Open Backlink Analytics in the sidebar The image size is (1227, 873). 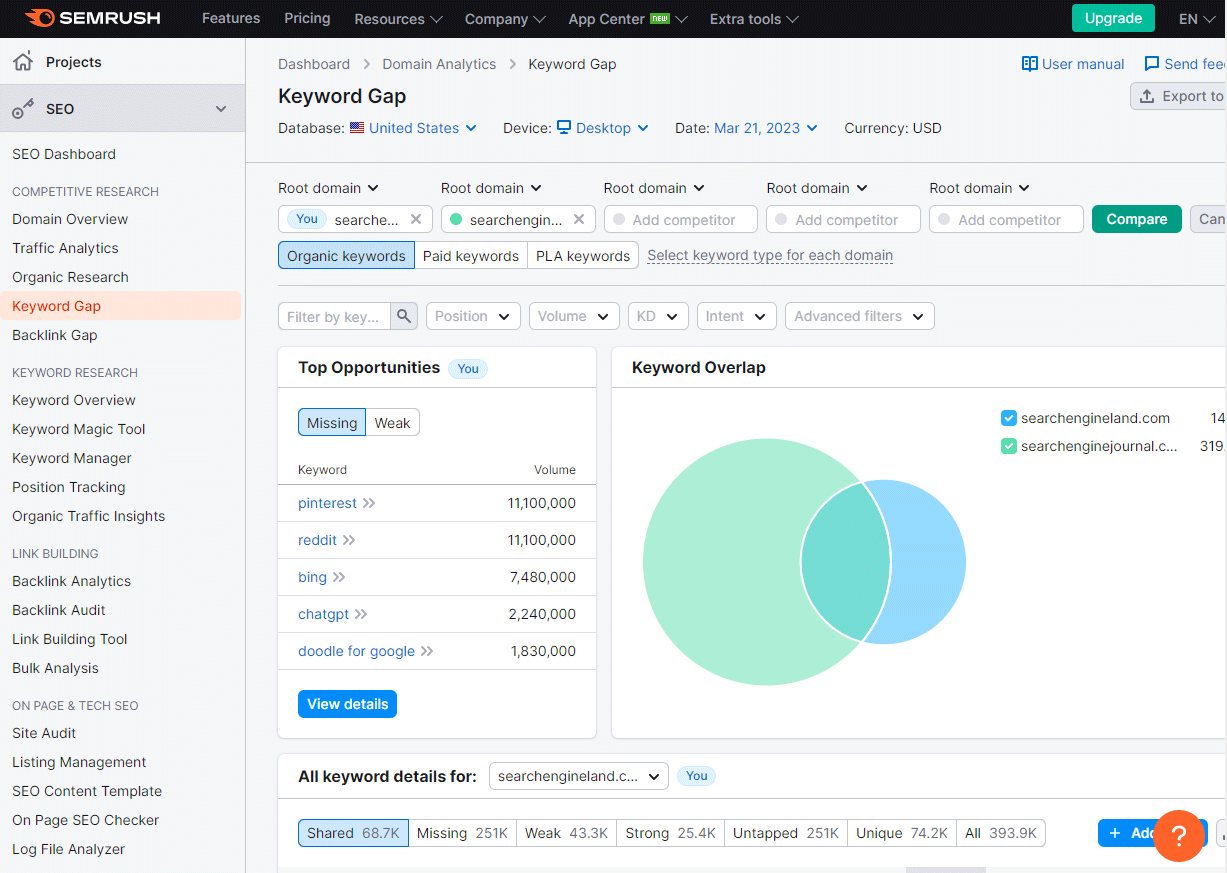coord(71,581)
